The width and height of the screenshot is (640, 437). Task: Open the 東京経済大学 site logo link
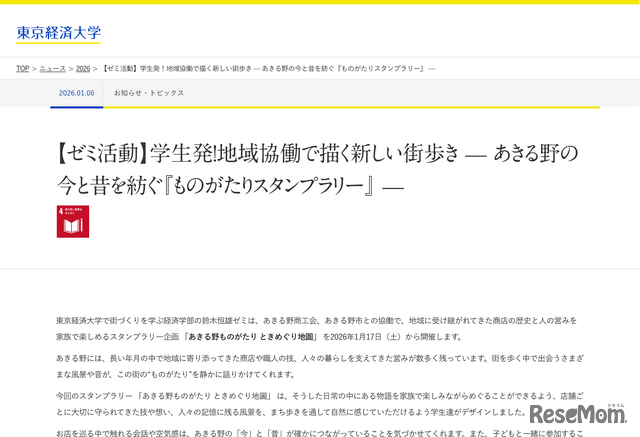pos(58,33)
